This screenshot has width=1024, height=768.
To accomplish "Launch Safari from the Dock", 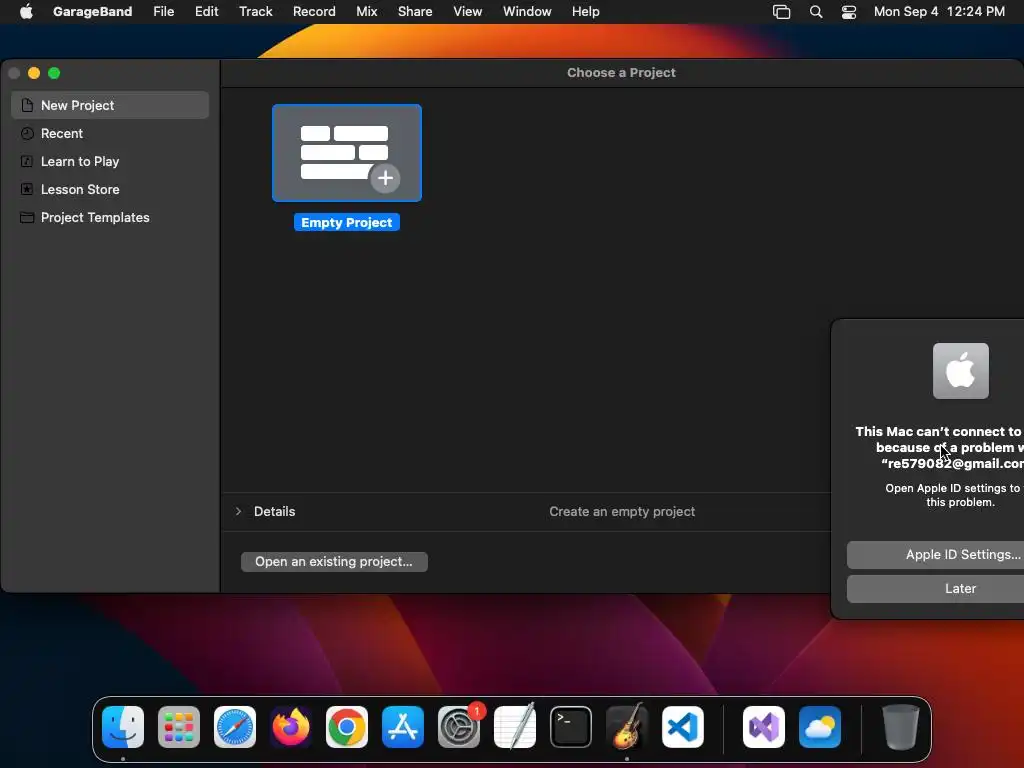I will (235, 727).
